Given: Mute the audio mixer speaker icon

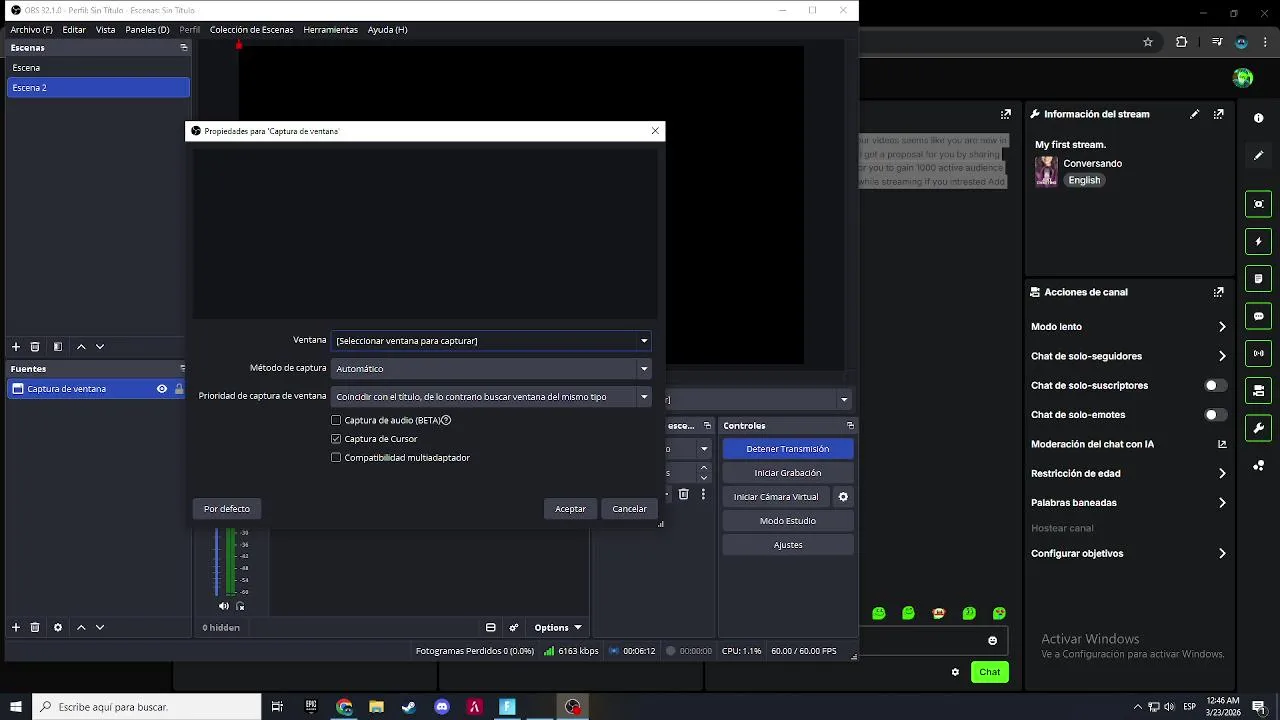Looking at the screenshot, I should click(x=224, y=606).
